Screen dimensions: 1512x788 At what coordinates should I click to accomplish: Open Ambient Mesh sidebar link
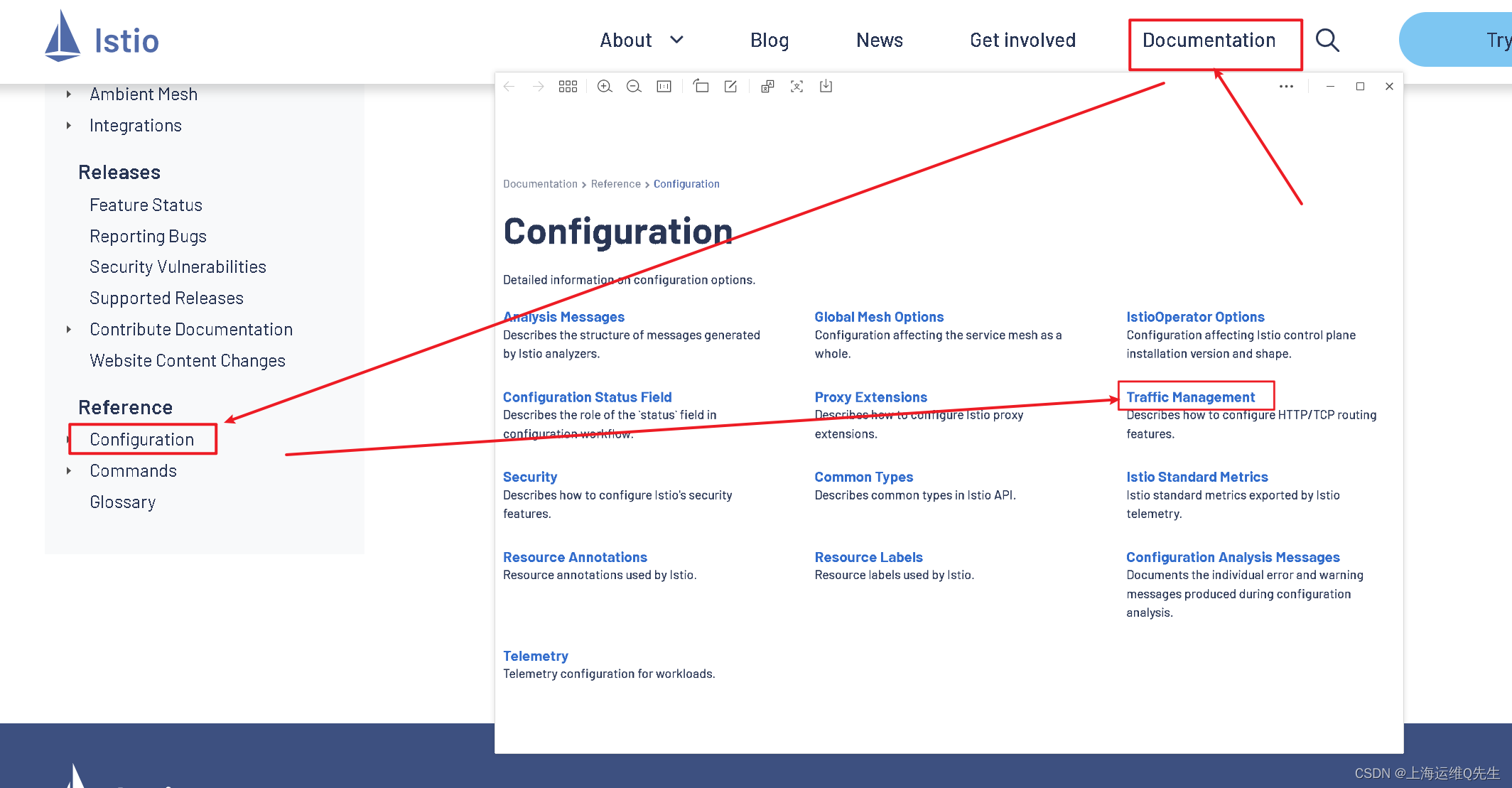144,94
